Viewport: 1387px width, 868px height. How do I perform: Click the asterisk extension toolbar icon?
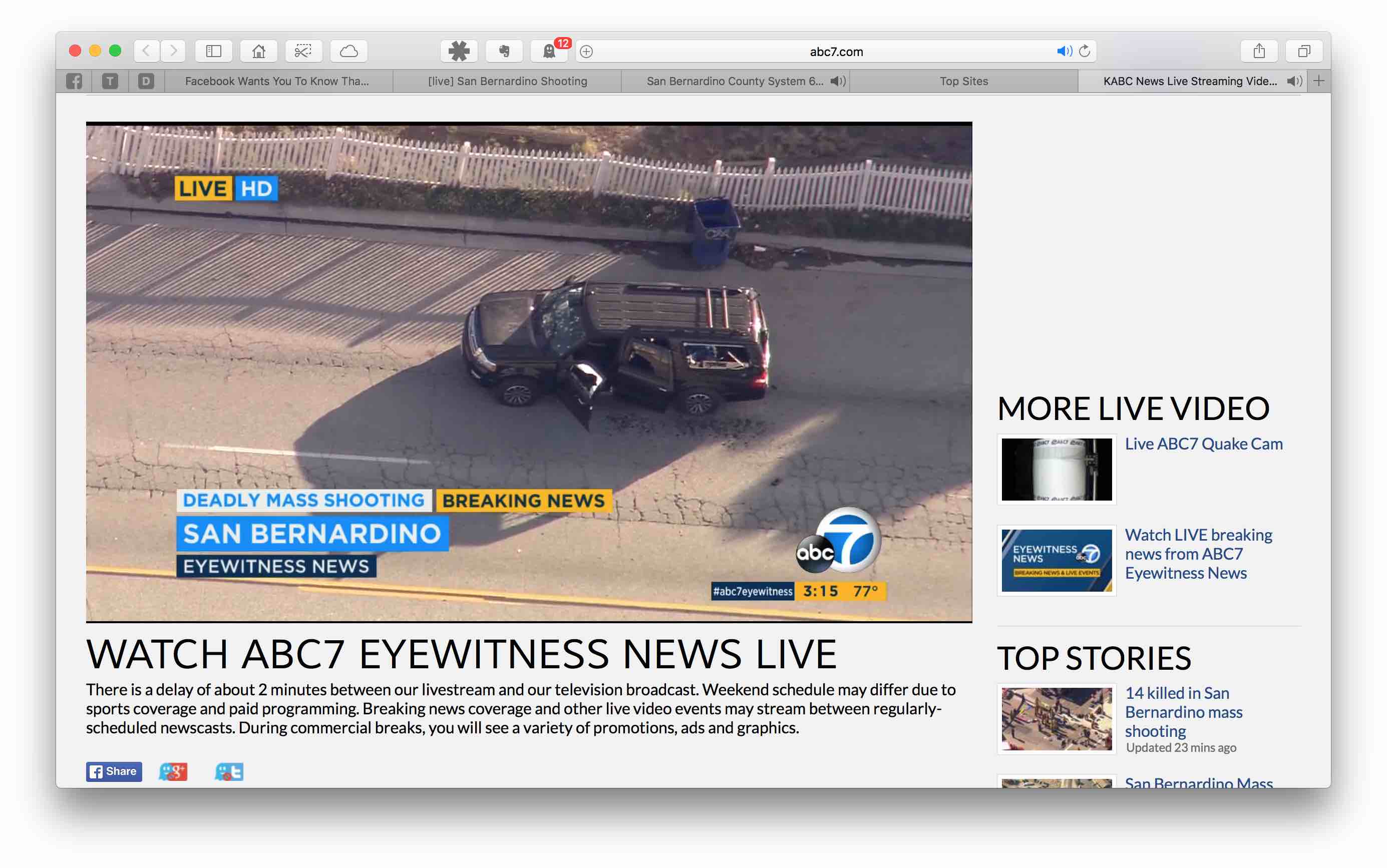pos(459,51)
